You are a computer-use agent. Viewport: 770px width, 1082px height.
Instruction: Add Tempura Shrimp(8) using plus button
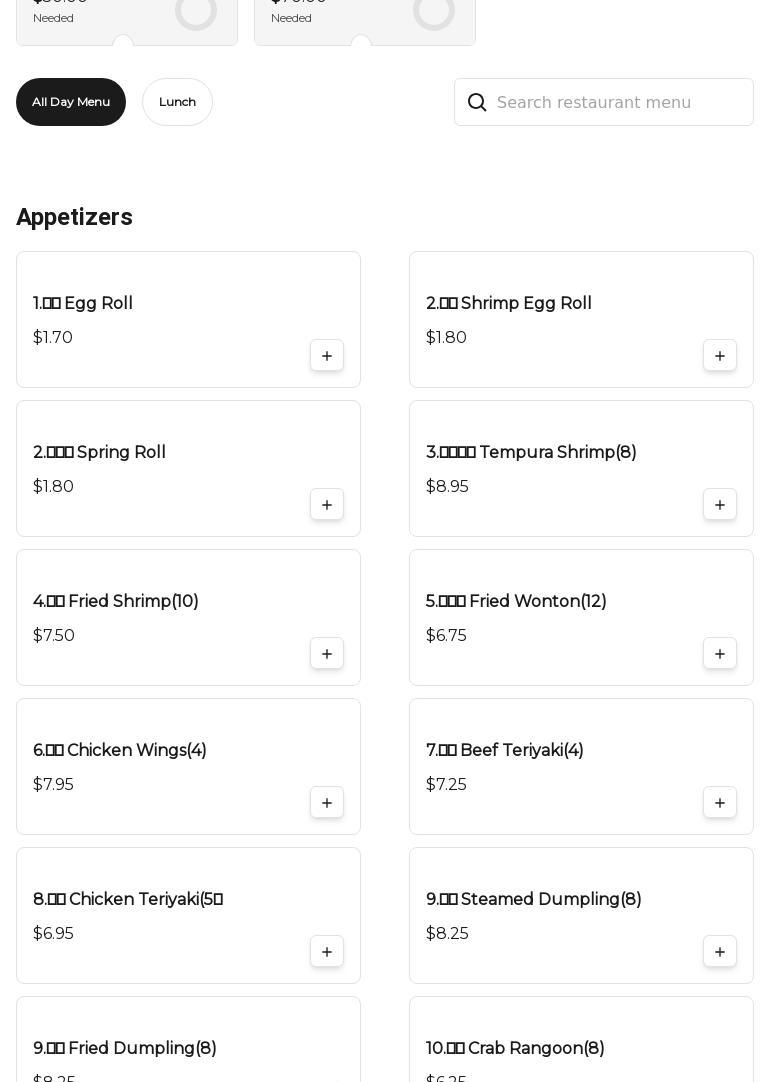pyautogui.click(x=720, y=505)
